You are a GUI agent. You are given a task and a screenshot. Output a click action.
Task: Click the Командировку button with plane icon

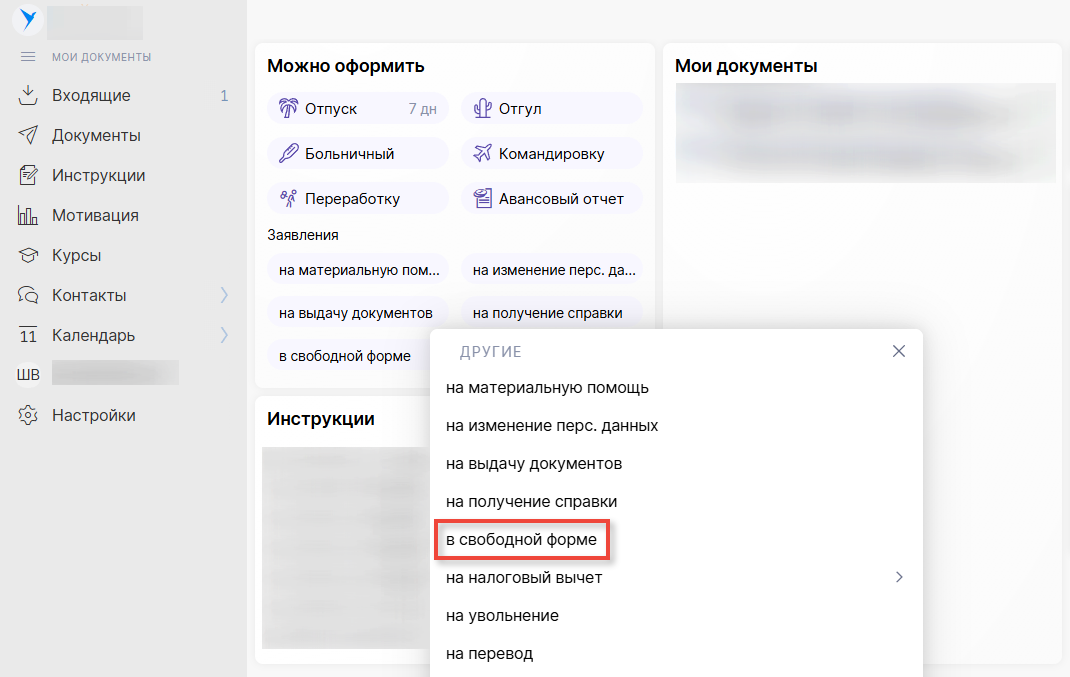tap(551, 154)
